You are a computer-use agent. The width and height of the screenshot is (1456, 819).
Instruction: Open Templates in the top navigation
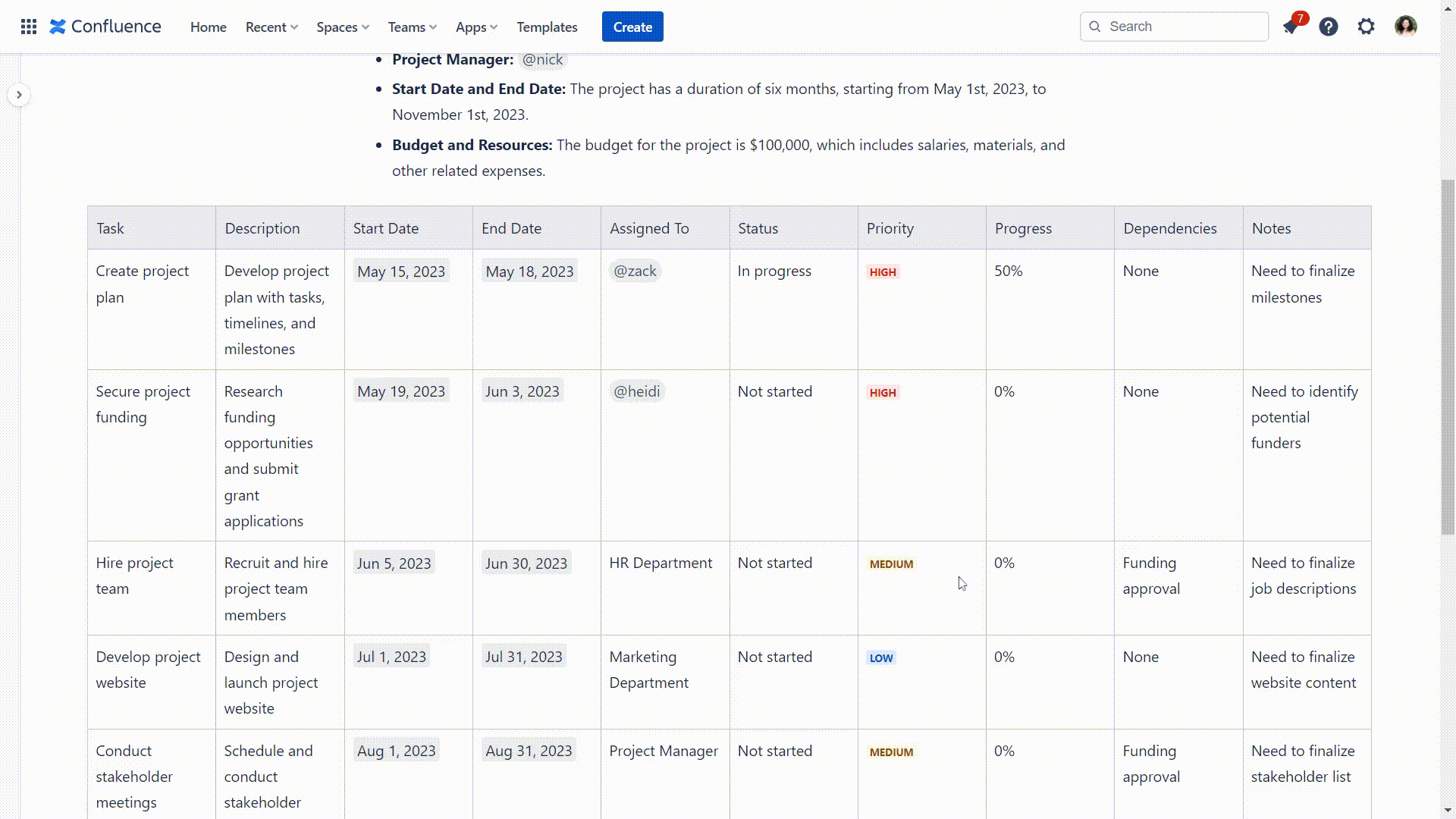click(x=547, y=27)
